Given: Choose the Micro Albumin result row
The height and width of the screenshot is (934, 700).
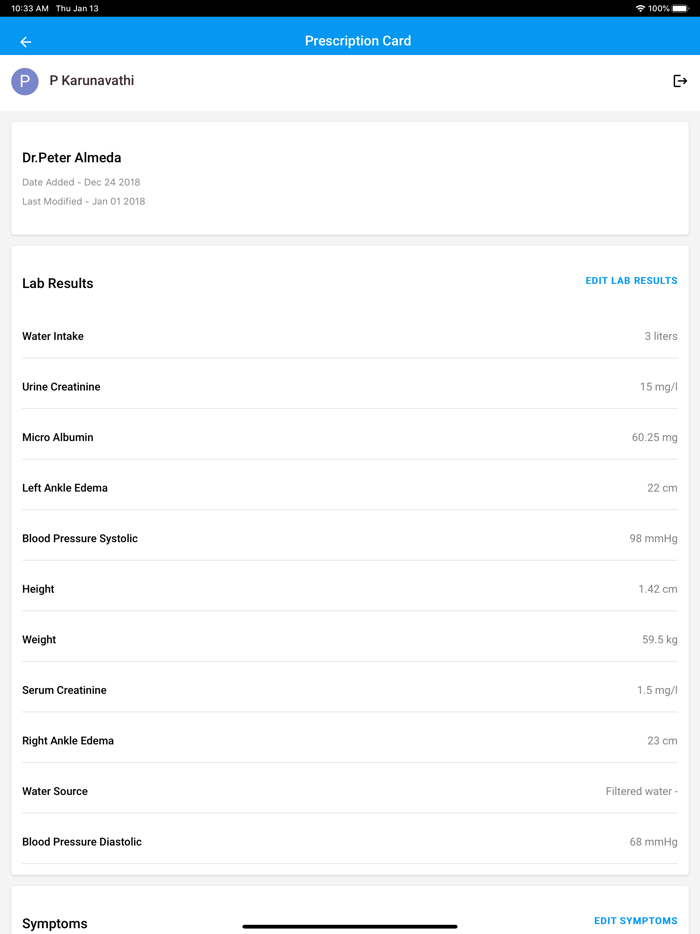Looking at the screenshot, I should [x=349, y=437].
